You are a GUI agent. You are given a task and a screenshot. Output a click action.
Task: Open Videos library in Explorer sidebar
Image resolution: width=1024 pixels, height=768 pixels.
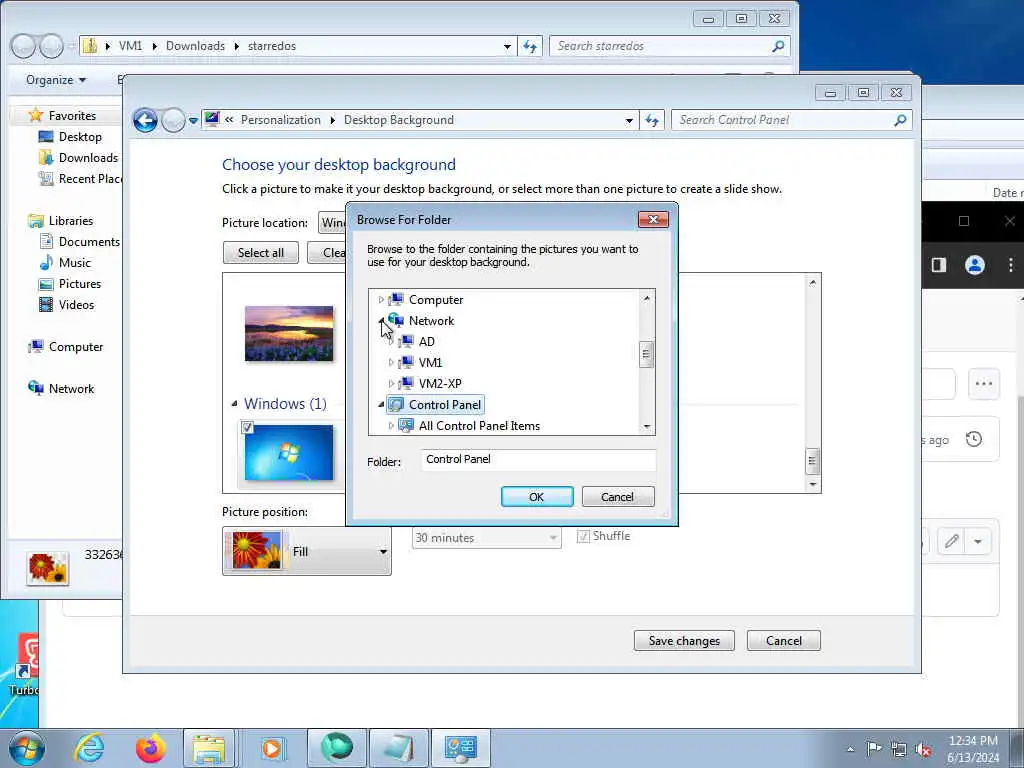click(x=76, y=304)
